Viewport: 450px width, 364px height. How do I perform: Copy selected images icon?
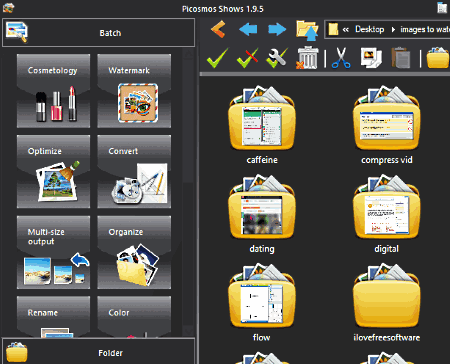point(371,58)
